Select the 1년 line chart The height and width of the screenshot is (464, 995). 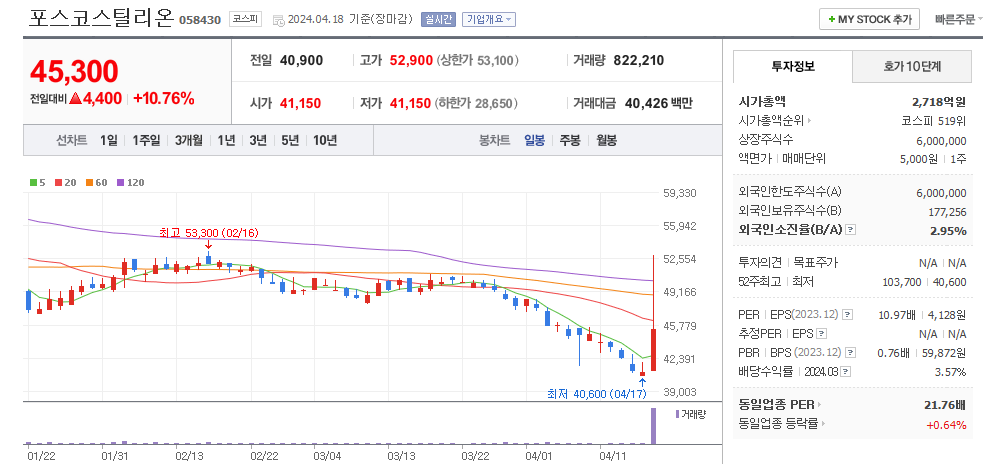pos(226,140)
